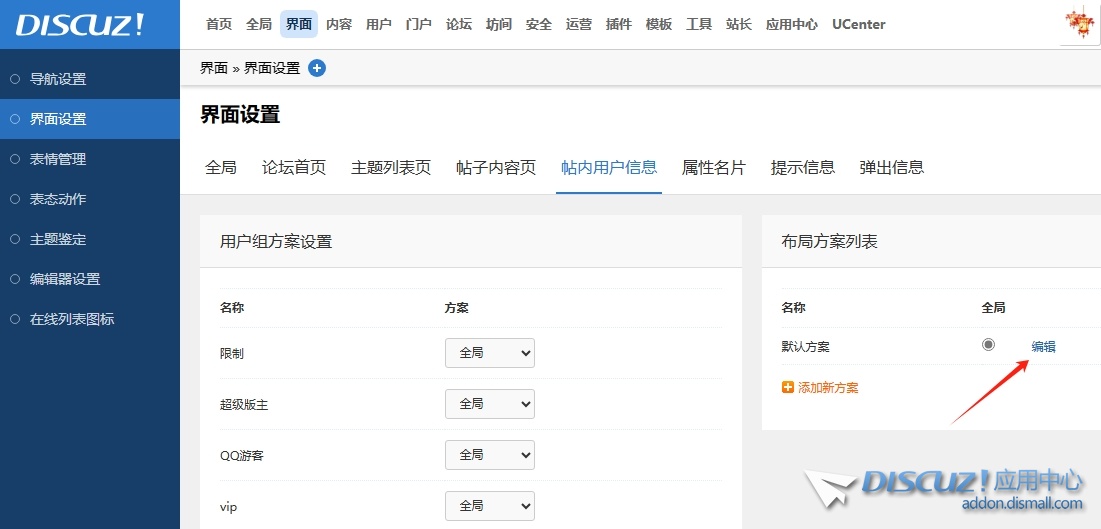The width and height of the screenshot is (1101, 529).
Task: Click the vip row label
Action: point(227,507)
